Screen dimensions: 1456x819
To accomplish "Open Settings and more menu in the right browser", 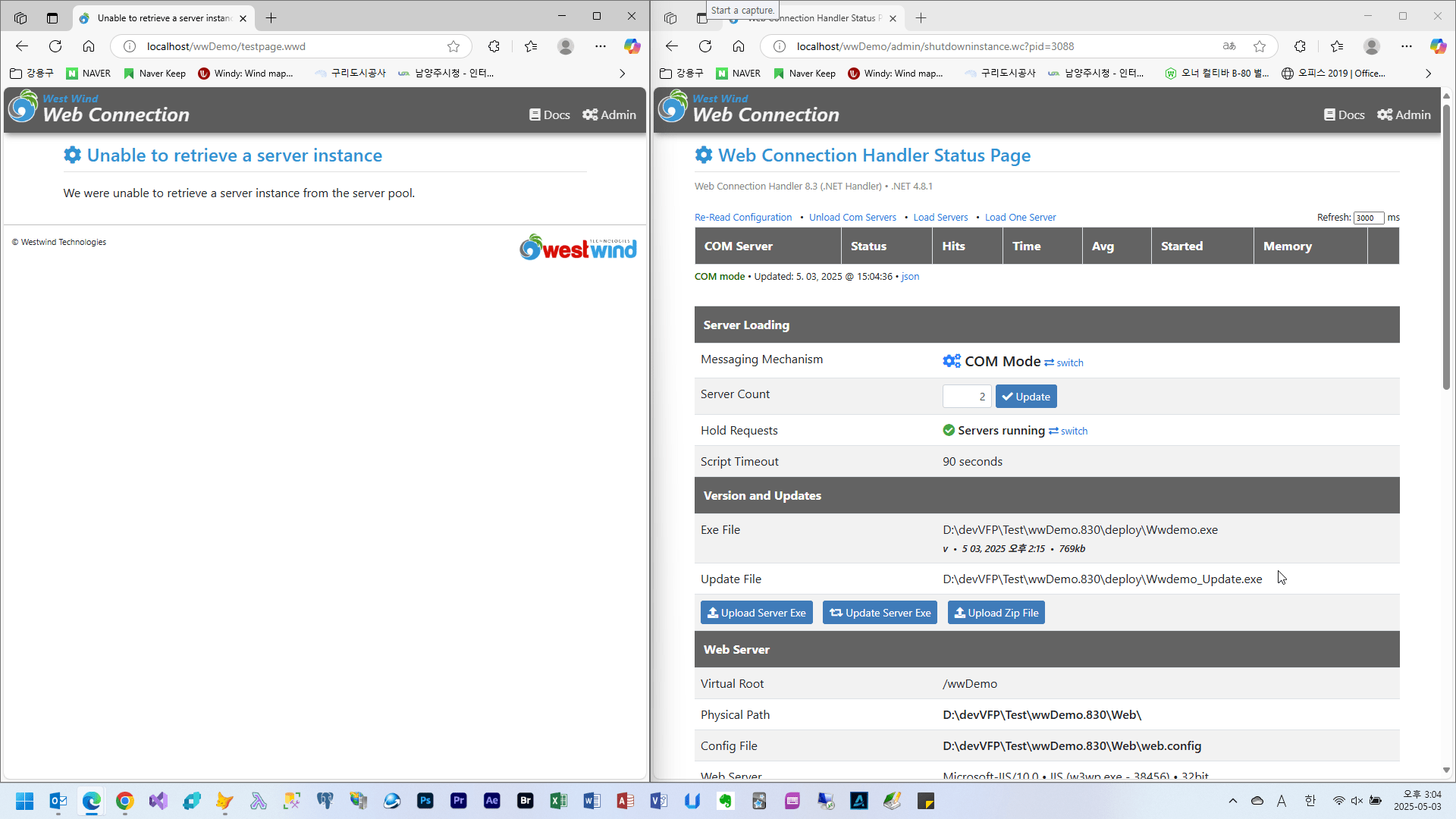I will point(1407,46).
